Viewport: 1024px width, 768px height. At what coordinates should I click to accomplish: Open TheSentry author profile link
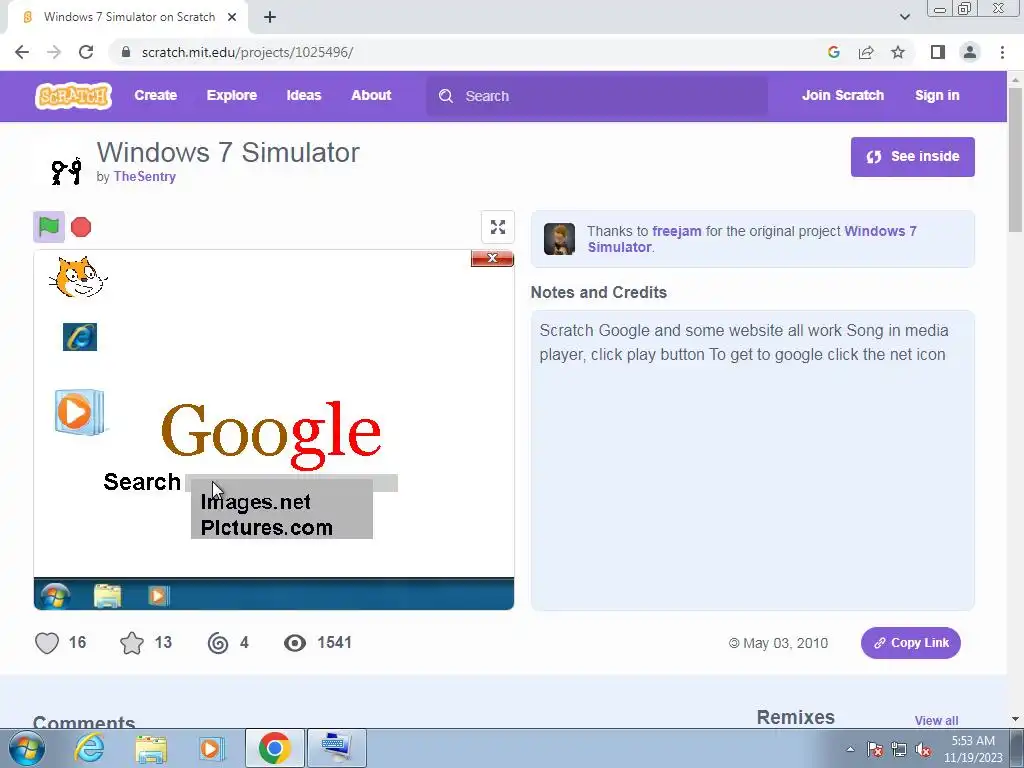pos(144,176)
